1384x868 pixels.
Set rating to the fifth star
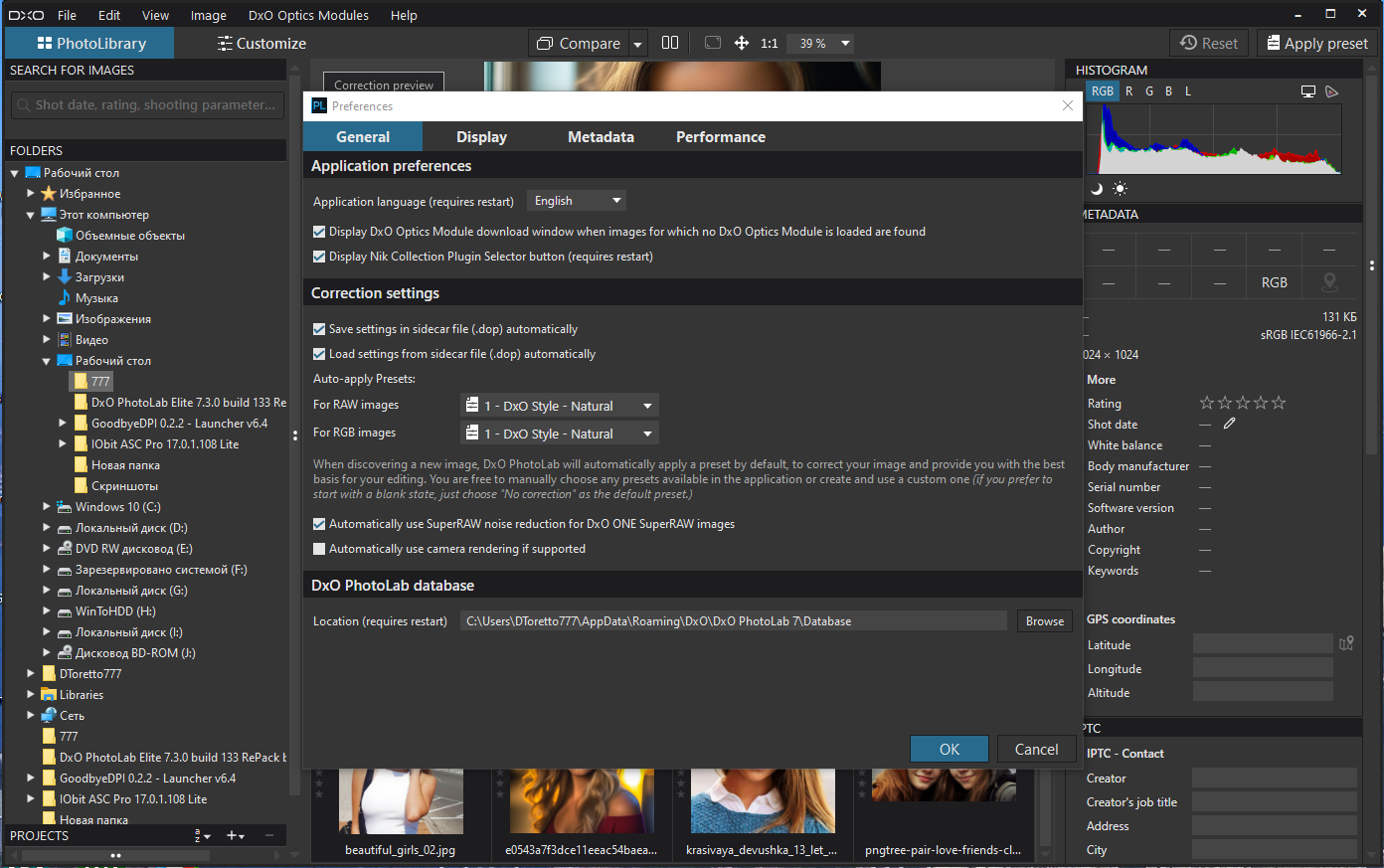(x=1279, y=403)
